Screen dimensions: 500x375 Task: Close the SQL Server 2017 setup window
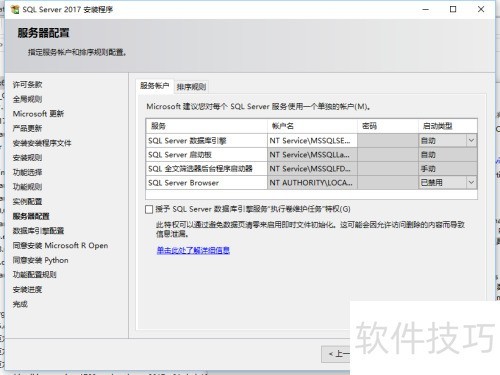point(481,9)
